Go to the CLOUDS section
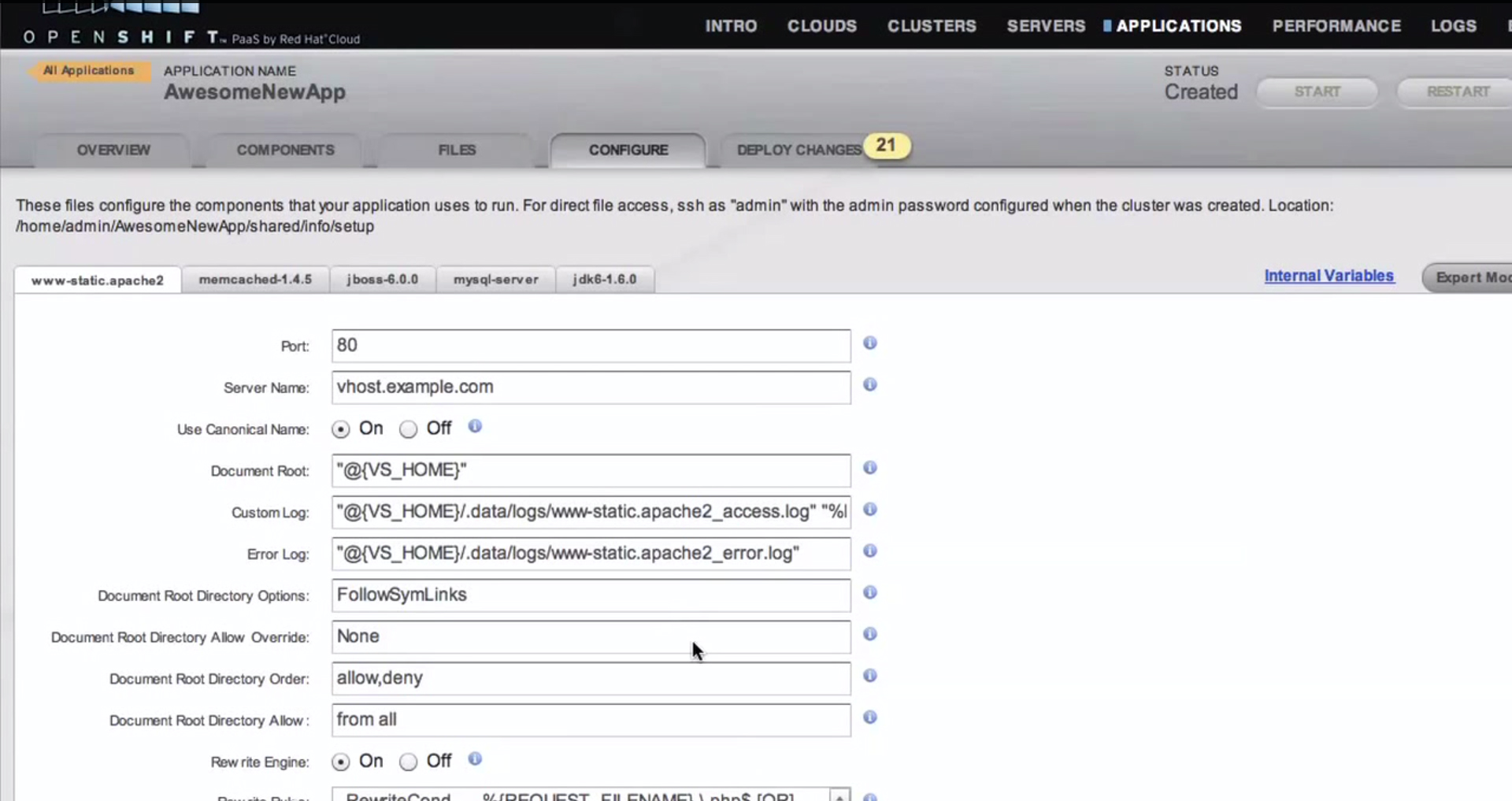The height and width of the screenshot is (801, 1512). pyautogui.click(x=821, y=26)
